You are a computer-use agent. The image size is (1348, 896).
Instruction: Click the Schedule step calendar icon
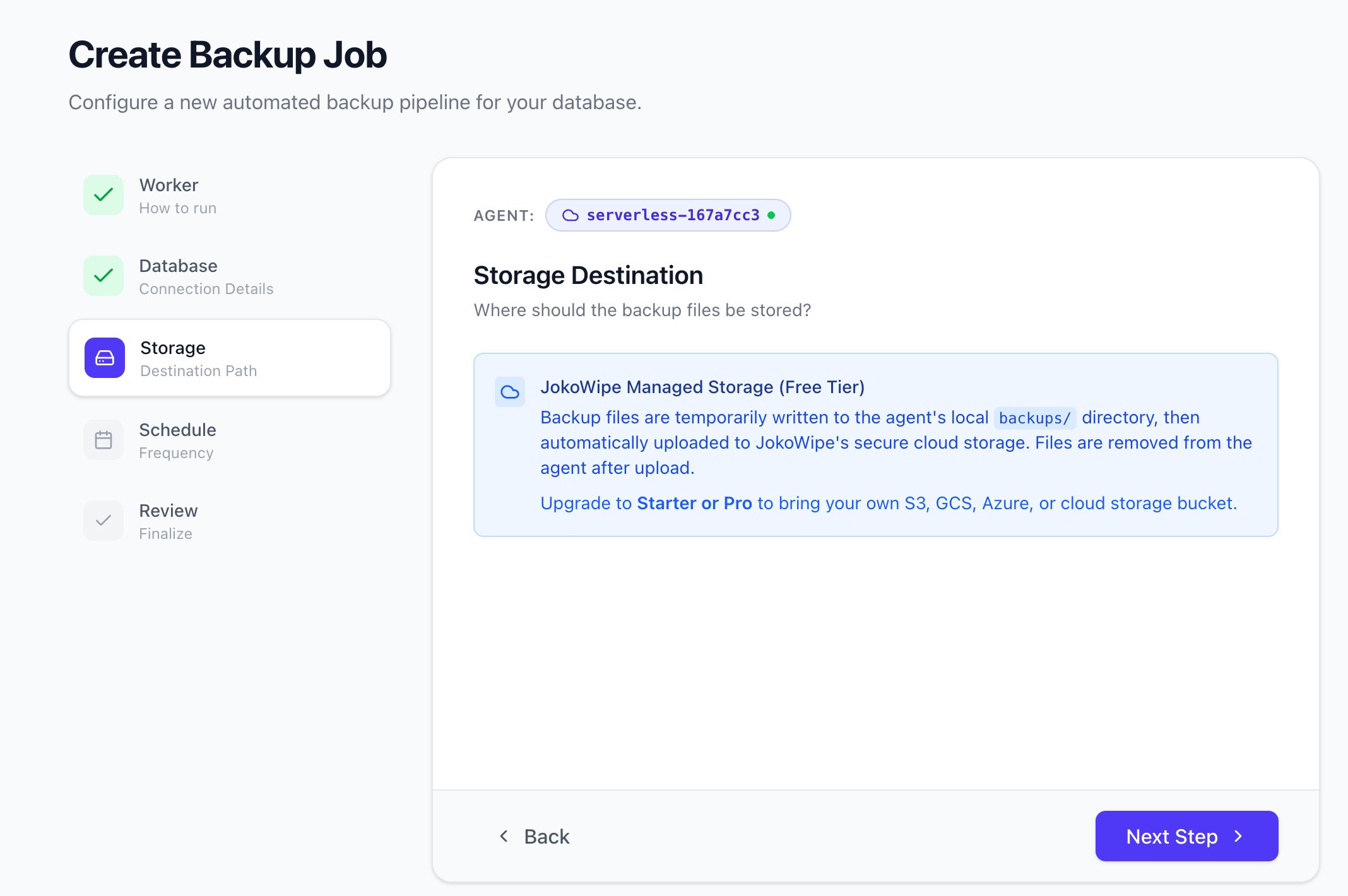coord(103,440)
